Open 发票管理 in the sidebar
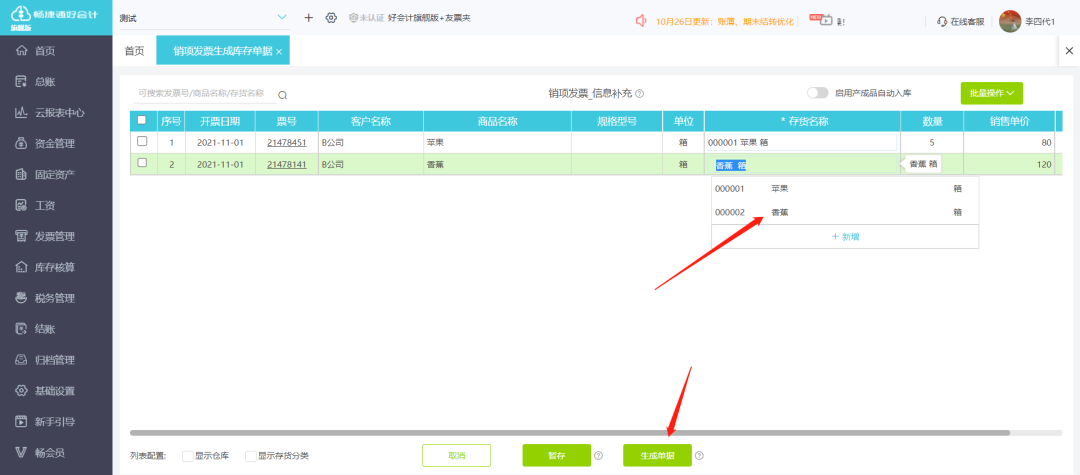The width and height of the screenshot is (1080, 475). tap(55, 236)
